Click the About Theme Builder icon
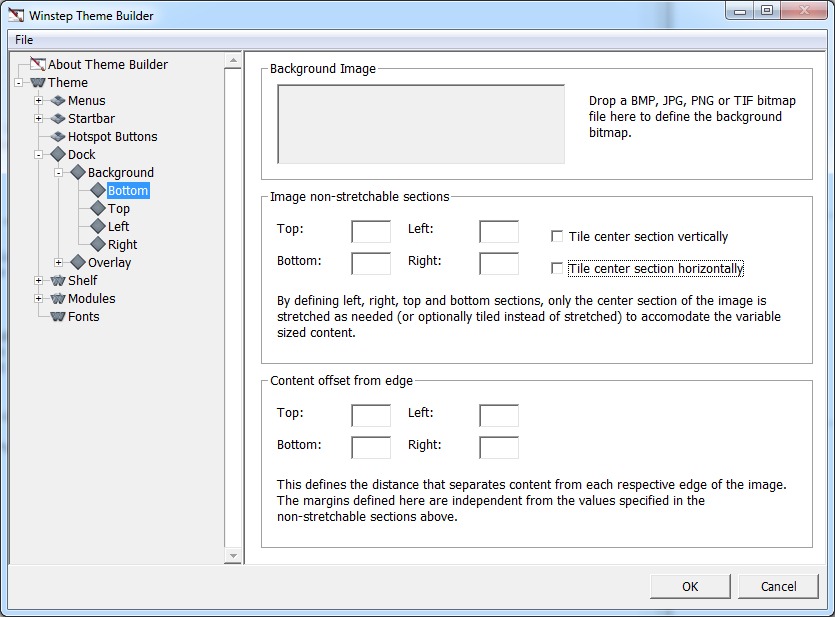The height and width of the screenshot is (617, 835). pos(38,64)
